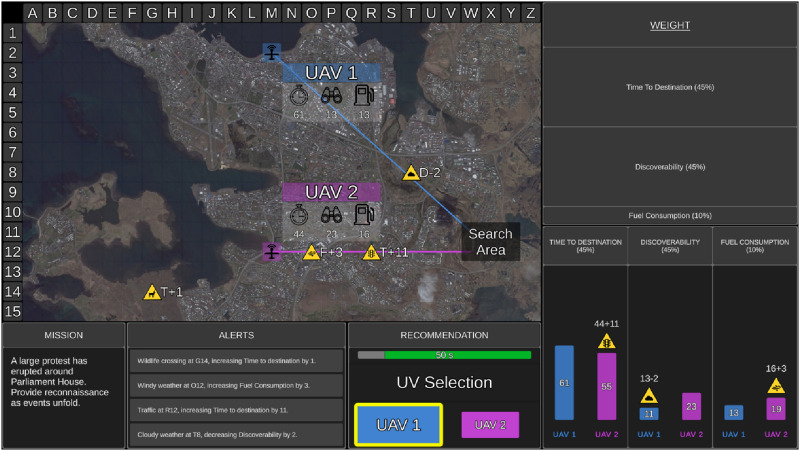Click the UAV 2 aircraft icon on map
Screen dimensions: 800x451
click(x=271, y=251)
